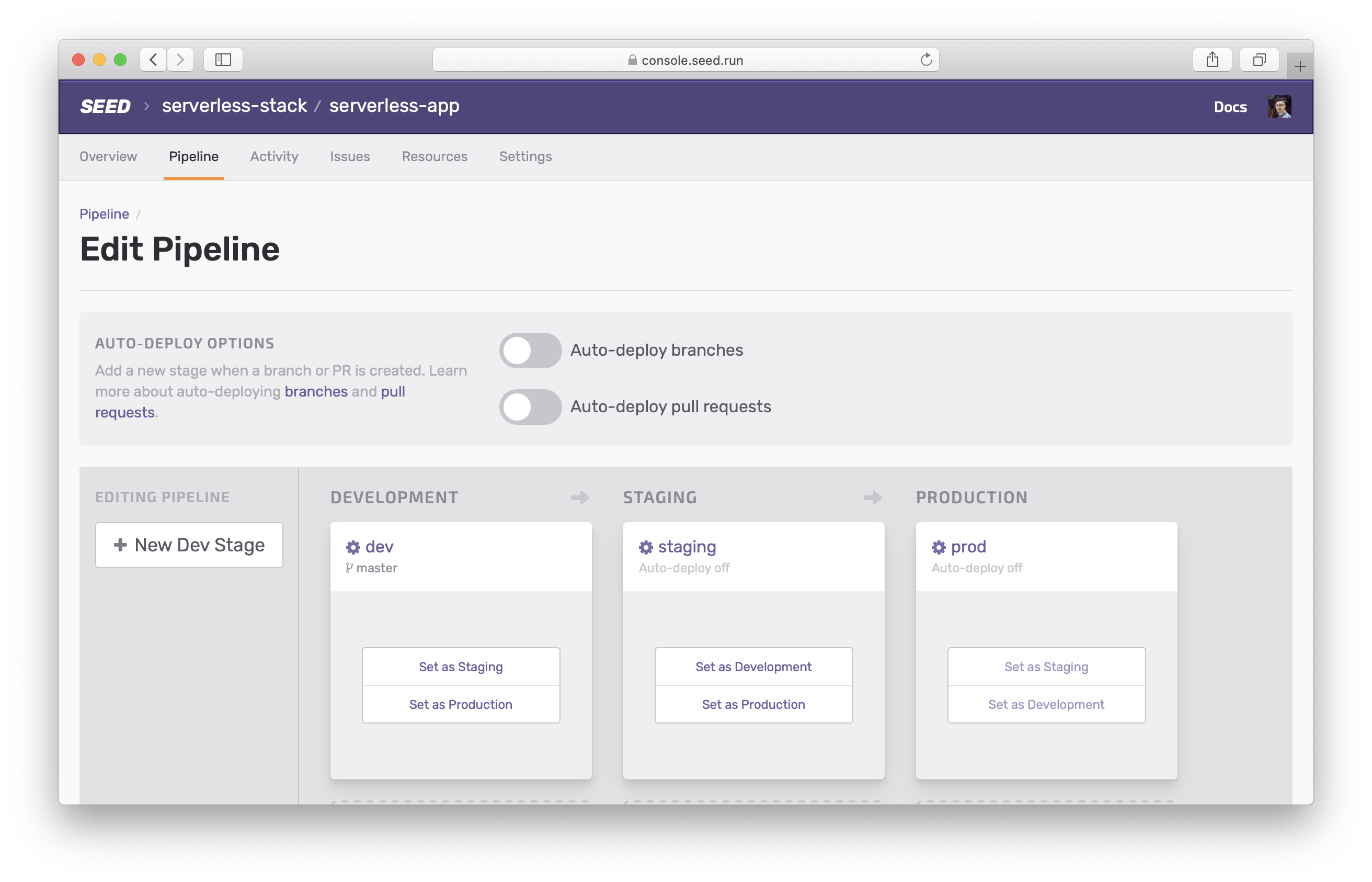
Task: Click the SEED logo
Action: [x=105, y=107]
